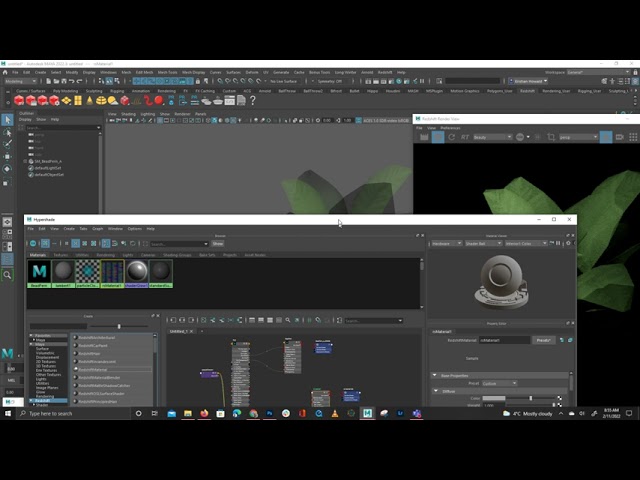Activate the Rotate tool in left toolbox
Viewport: 640px width, 480px height.
[x=7, y=169]
